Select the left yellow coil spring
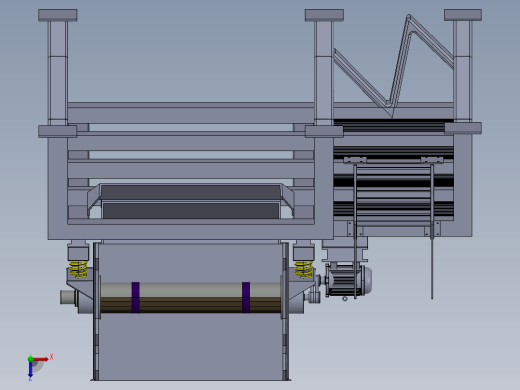520x390 pixels. (x=78, y=269)
